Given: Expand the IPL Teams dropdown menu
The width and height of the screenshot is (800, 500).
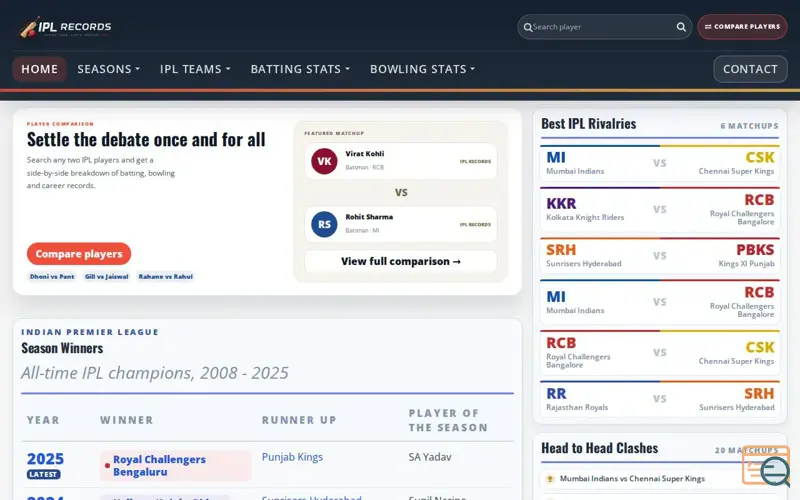Looking at the screenshot, I should click(x=195, y=69).
